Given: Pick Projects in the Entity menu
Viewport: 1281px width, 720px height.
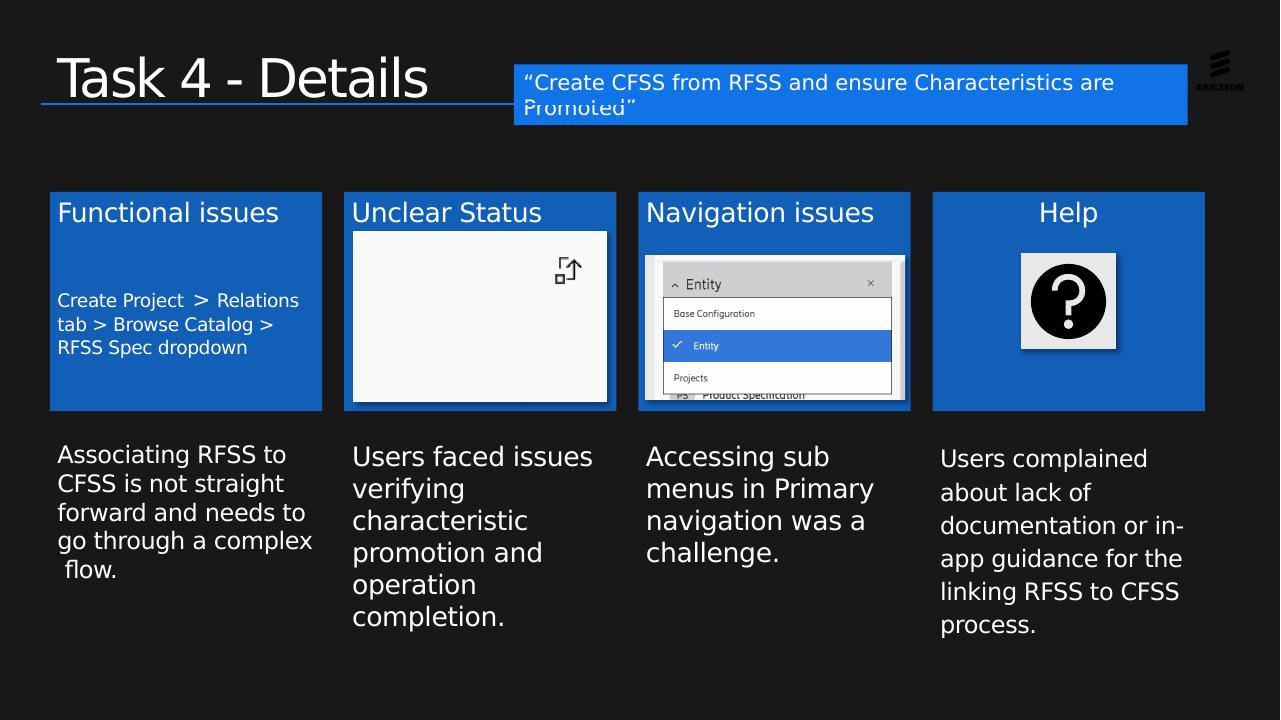Looking at the screenshot, I should coord(777,378).
